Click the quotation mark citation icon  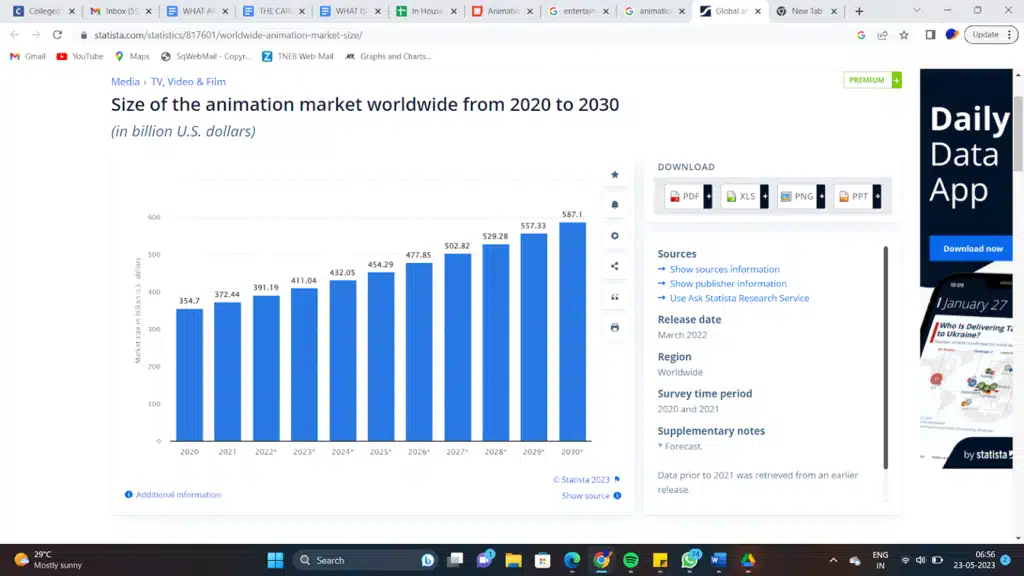point(614,297)
